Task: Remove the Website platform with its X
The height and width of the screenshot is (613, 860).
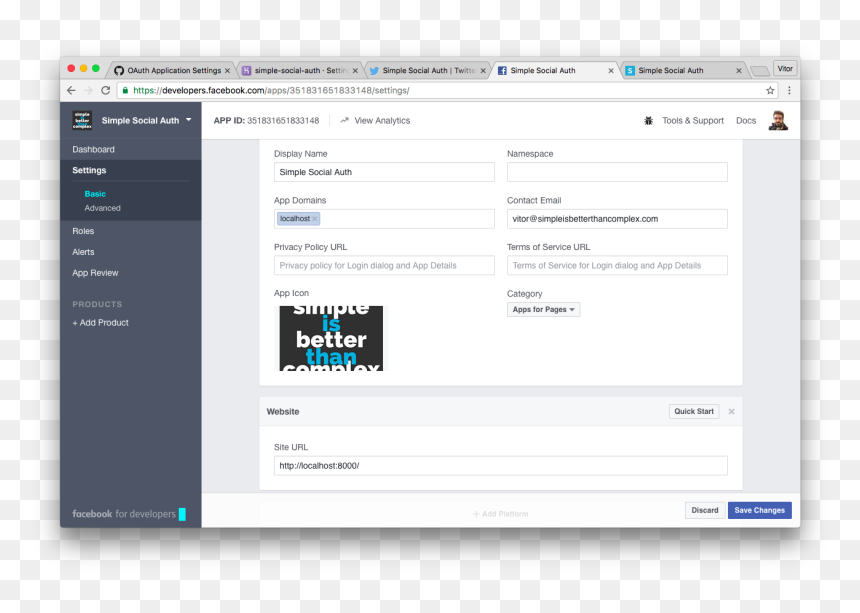Action: click(731, 411)
